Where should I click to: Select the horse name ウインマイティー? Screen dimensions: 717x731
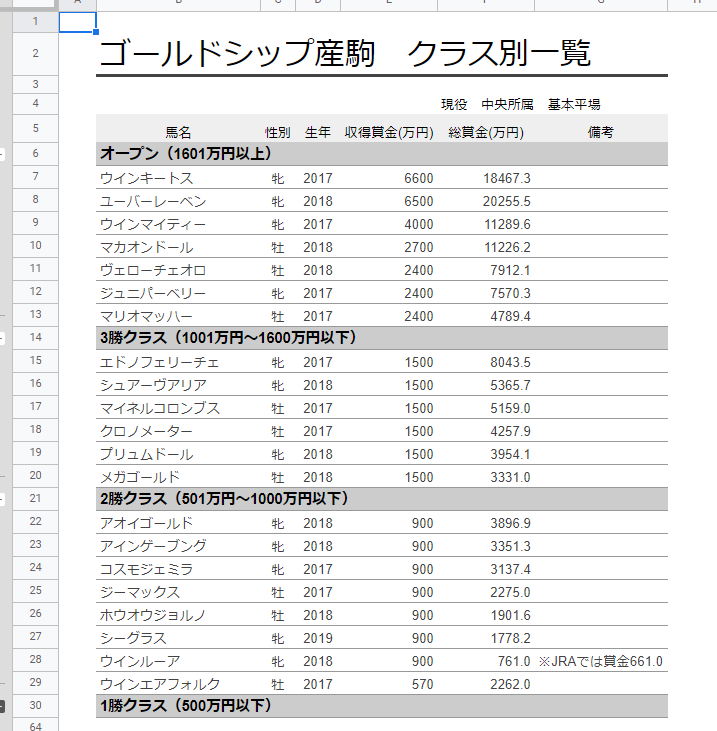153,224
